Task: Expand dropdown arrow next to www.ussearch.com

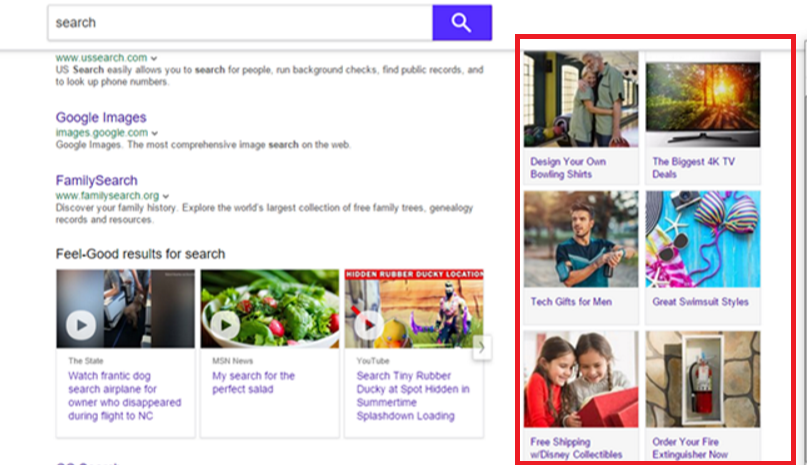Action: point(154,58)
